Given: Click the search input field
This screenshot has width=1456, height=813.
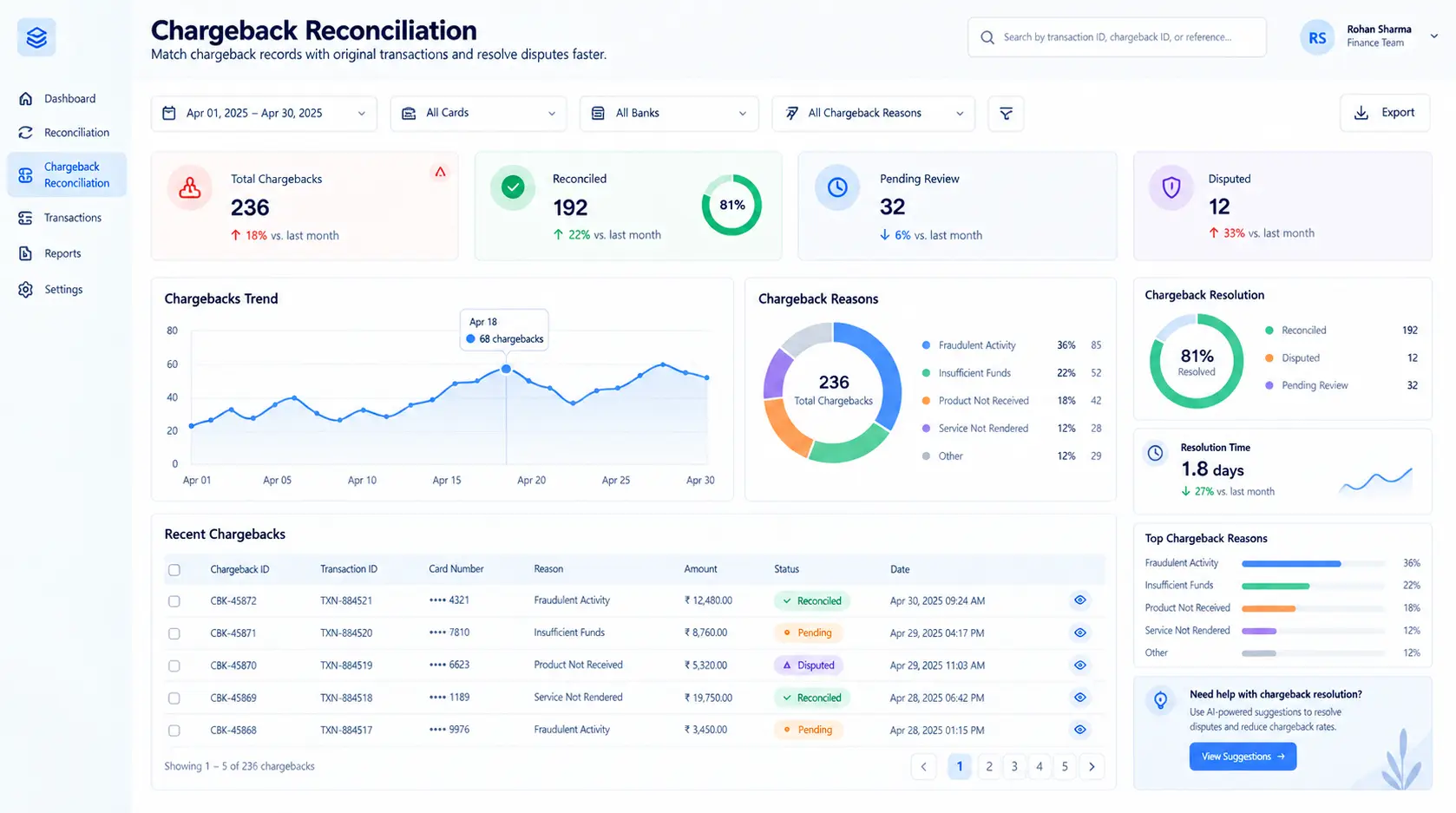Looking at the screenshot, I should point(1117,37).
